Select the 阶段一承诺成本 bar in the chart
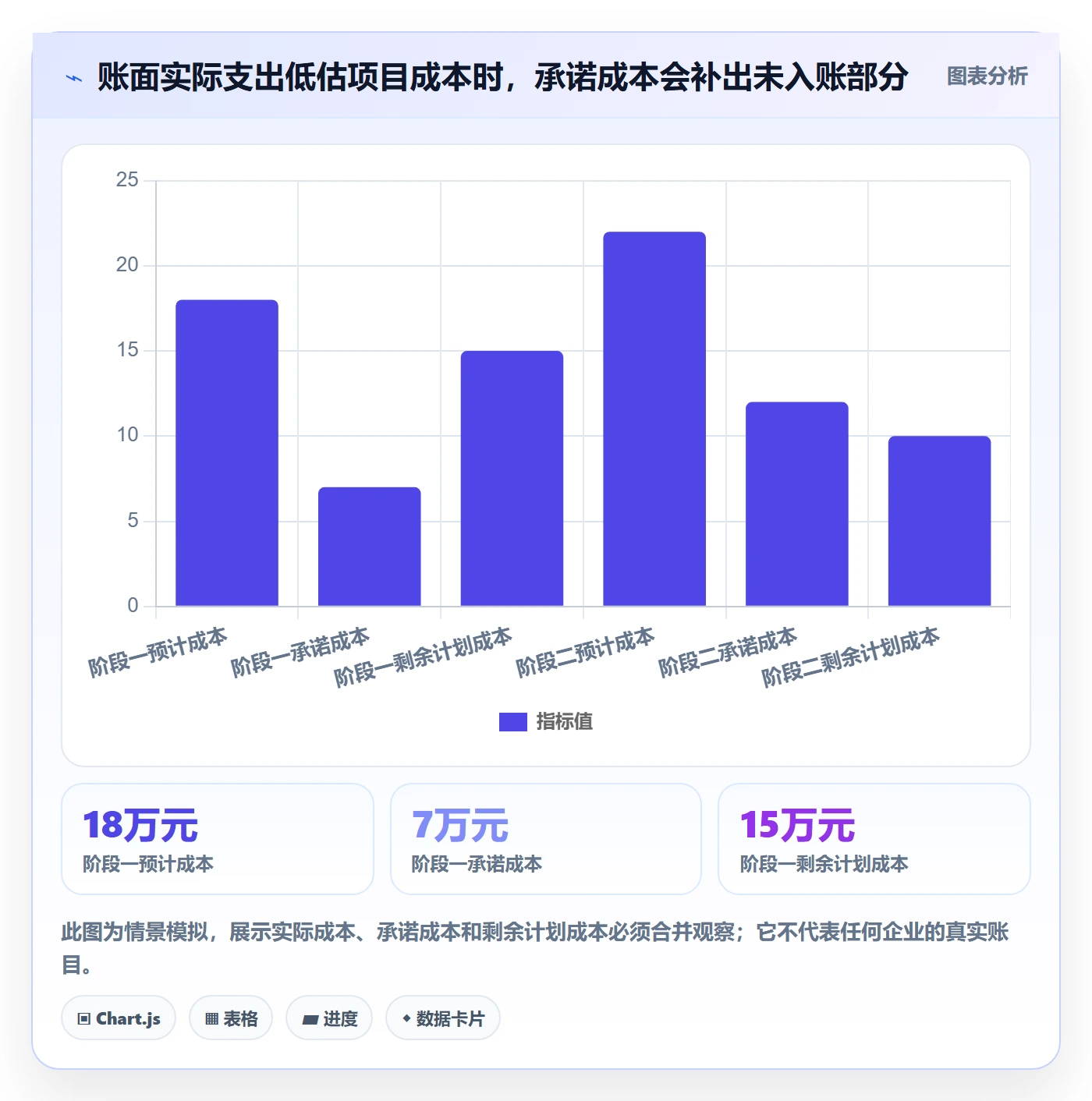1092x1101 pixels. point(370,547)
